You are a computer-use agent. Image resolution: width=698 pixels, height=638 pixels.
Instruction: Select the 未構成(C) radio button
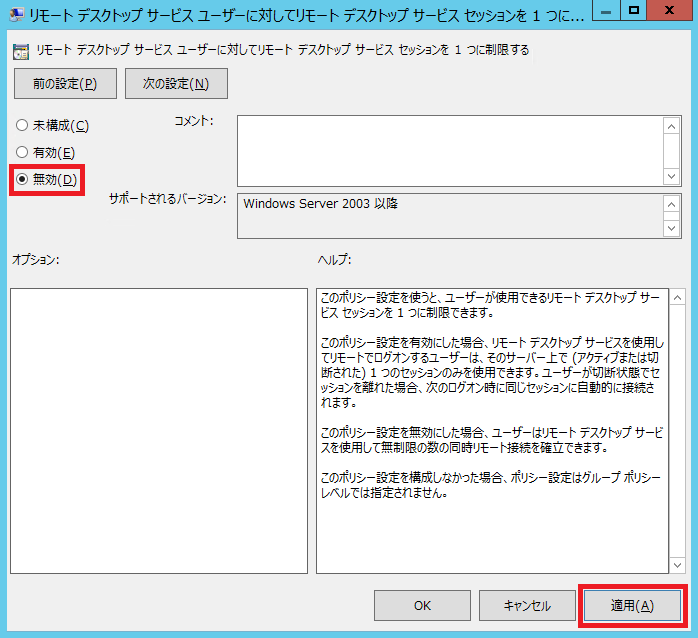click(53, 126)
